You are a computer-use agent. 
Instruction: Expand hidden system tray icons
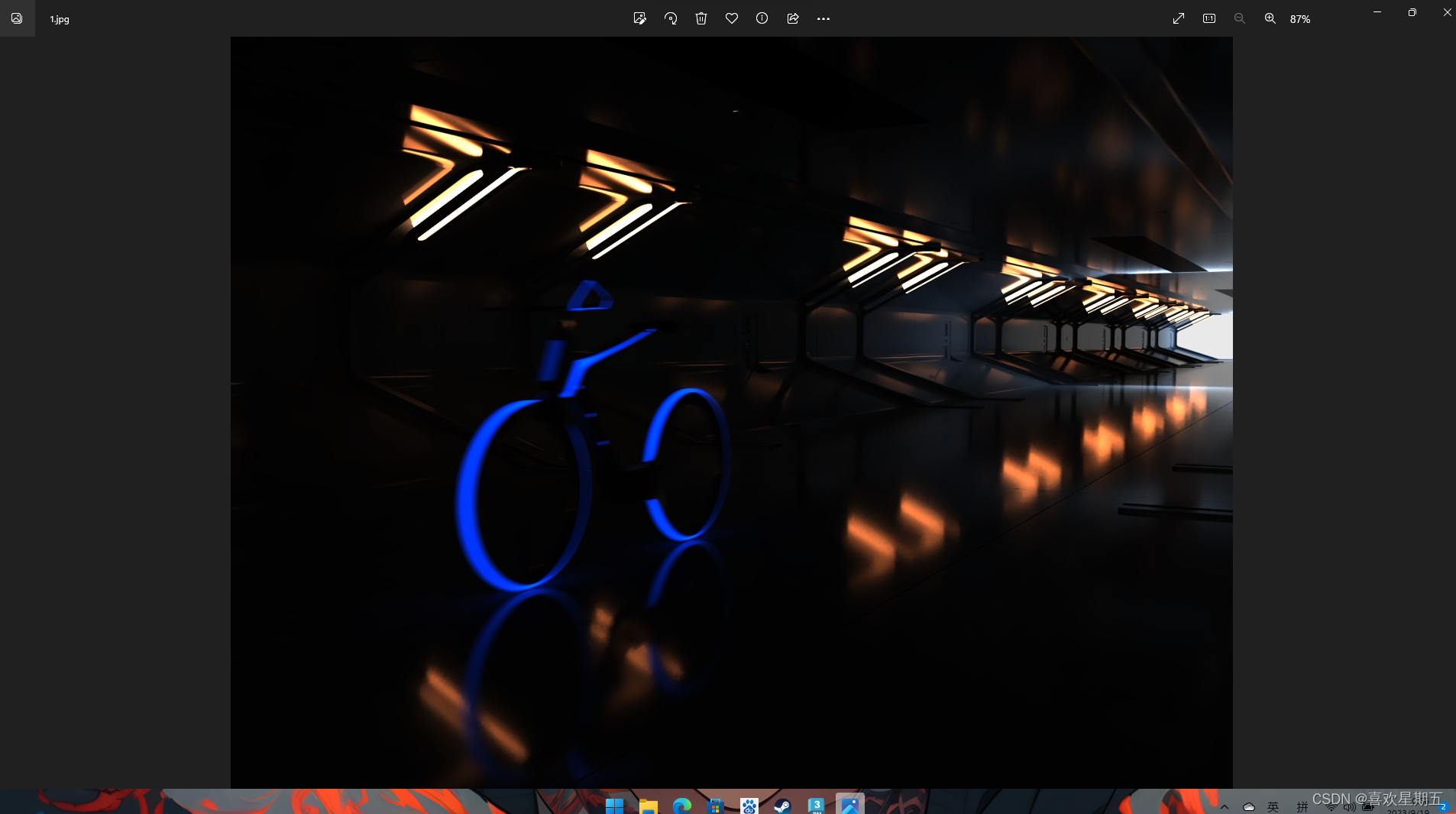tap(1225, 807)
